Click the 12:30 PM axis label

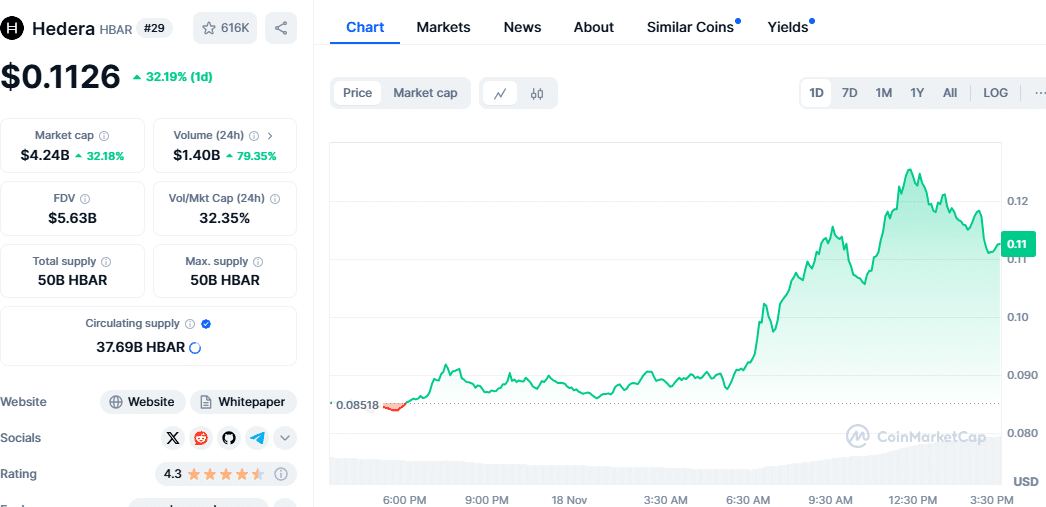click(911, 500)
